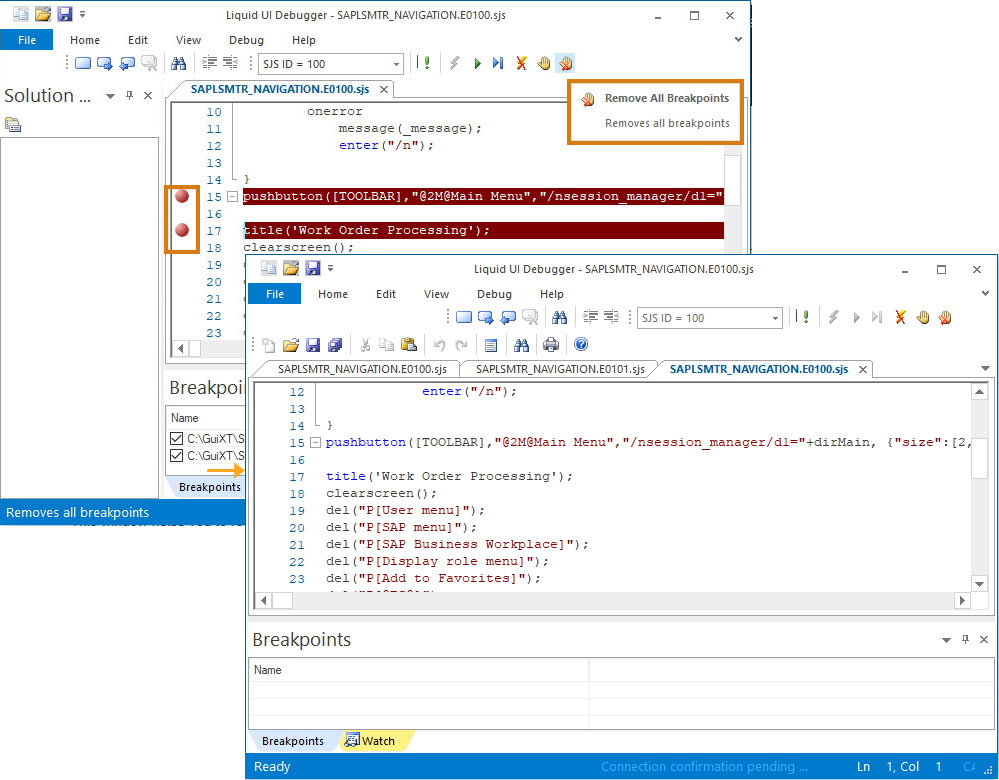The width and height of the screenshot is (999, 780).
Task: Select Breakpoints tab at bottom of front window
Action: point(292,741)
